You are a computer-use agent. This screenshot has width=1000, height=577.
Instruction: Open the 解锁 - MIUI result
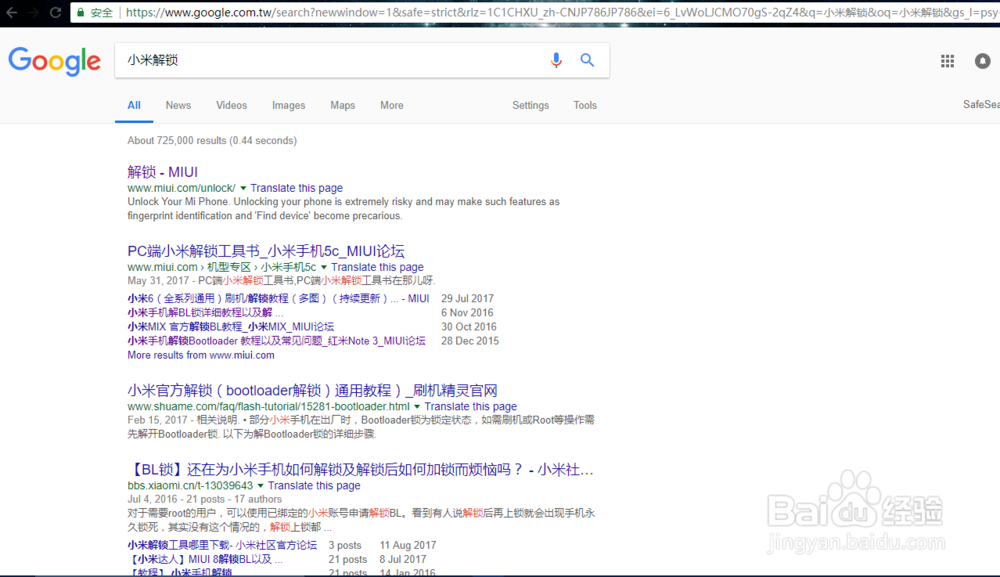pos(163,172)
